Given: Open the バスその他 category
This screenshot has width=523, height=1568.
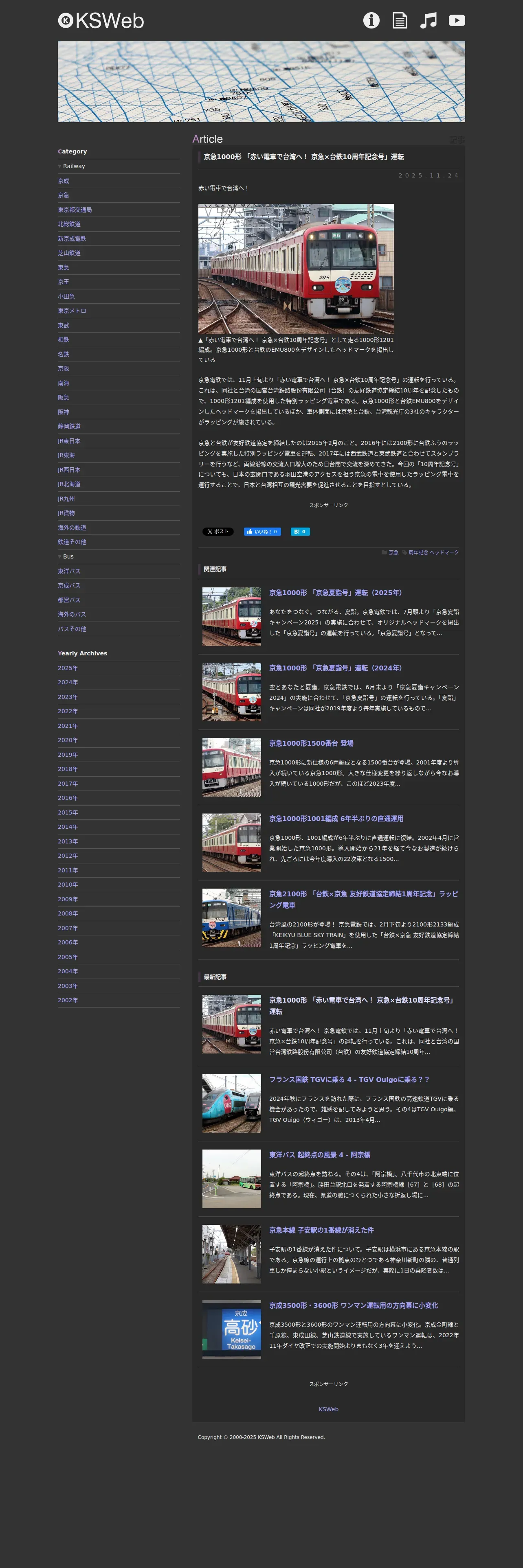Looking at the screenshot, I should (72, 629).
